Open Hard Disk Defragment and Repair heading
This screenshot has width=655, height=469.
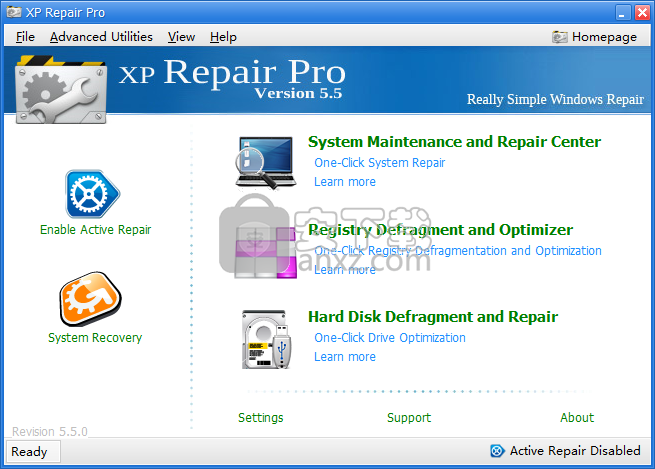[x=433, y=317]
